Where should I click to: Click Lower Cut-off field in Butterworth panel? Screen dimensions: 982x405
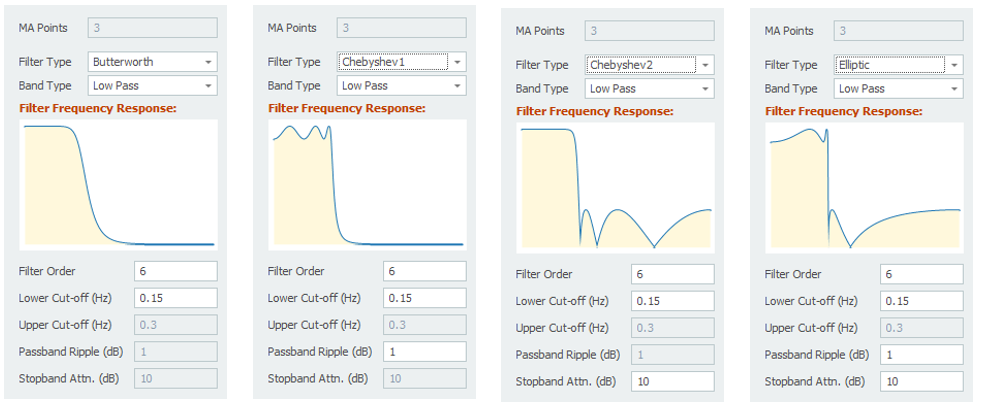coord(175,298)
